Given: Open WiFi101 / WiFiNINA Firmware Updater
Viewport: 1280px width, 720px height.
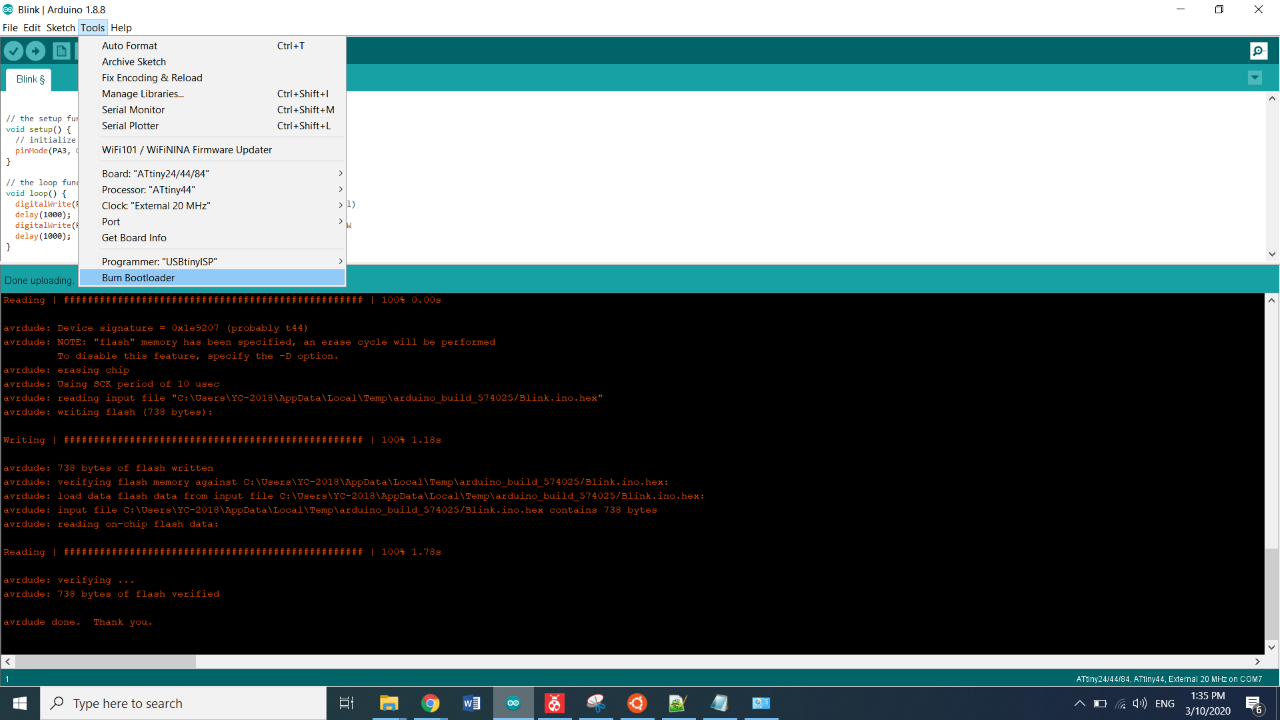Looking at the screenshot, I should 212,150.
